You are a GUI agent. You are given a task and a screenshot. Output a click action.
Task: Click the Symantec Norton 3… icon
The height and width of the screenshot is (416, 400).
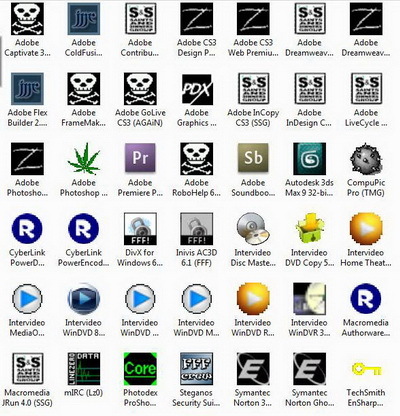(x=253, y=369)
